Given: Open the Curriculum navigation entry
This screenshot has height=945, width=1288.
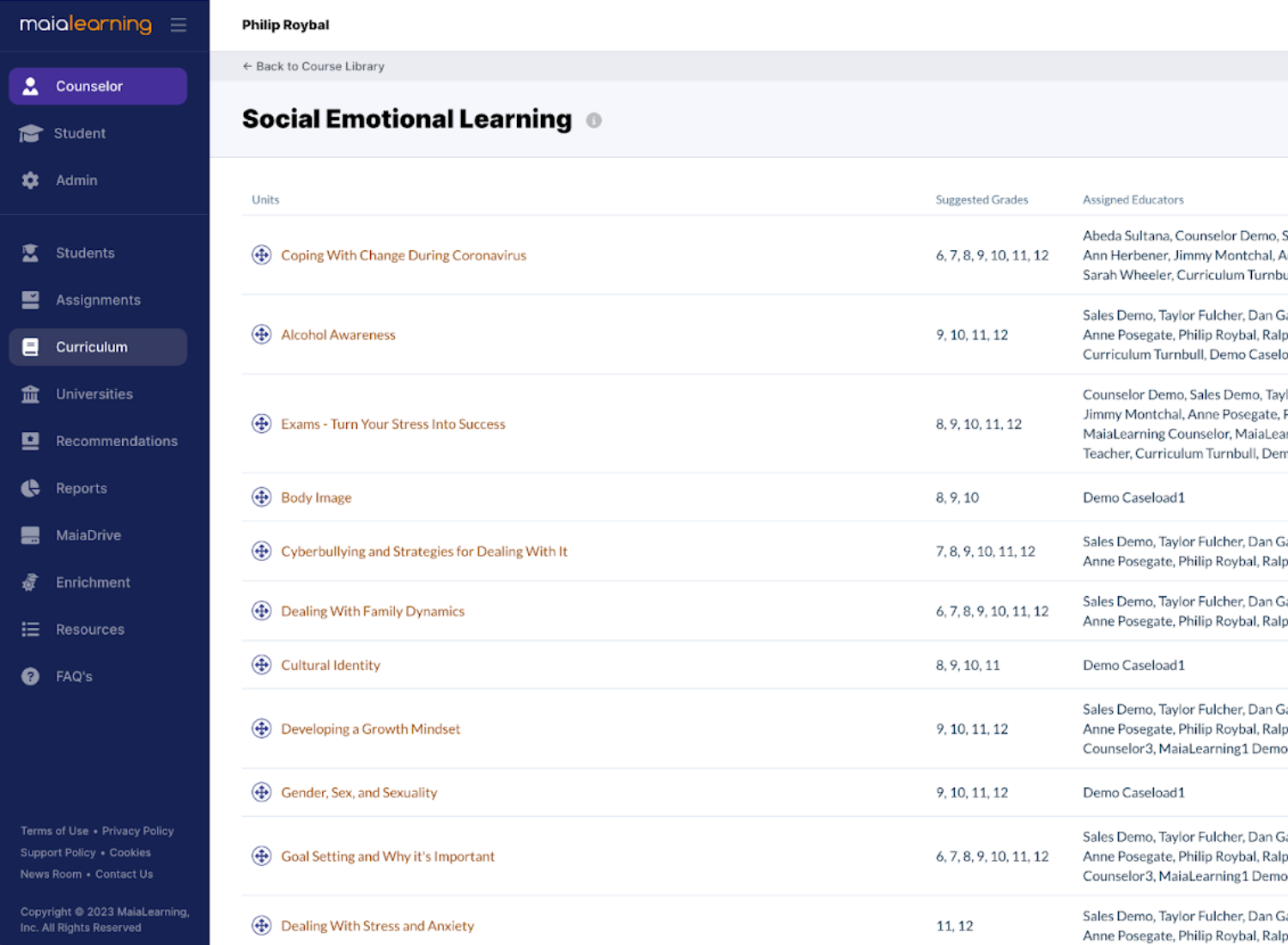Looking at the screenshot, I should (91, 346).
